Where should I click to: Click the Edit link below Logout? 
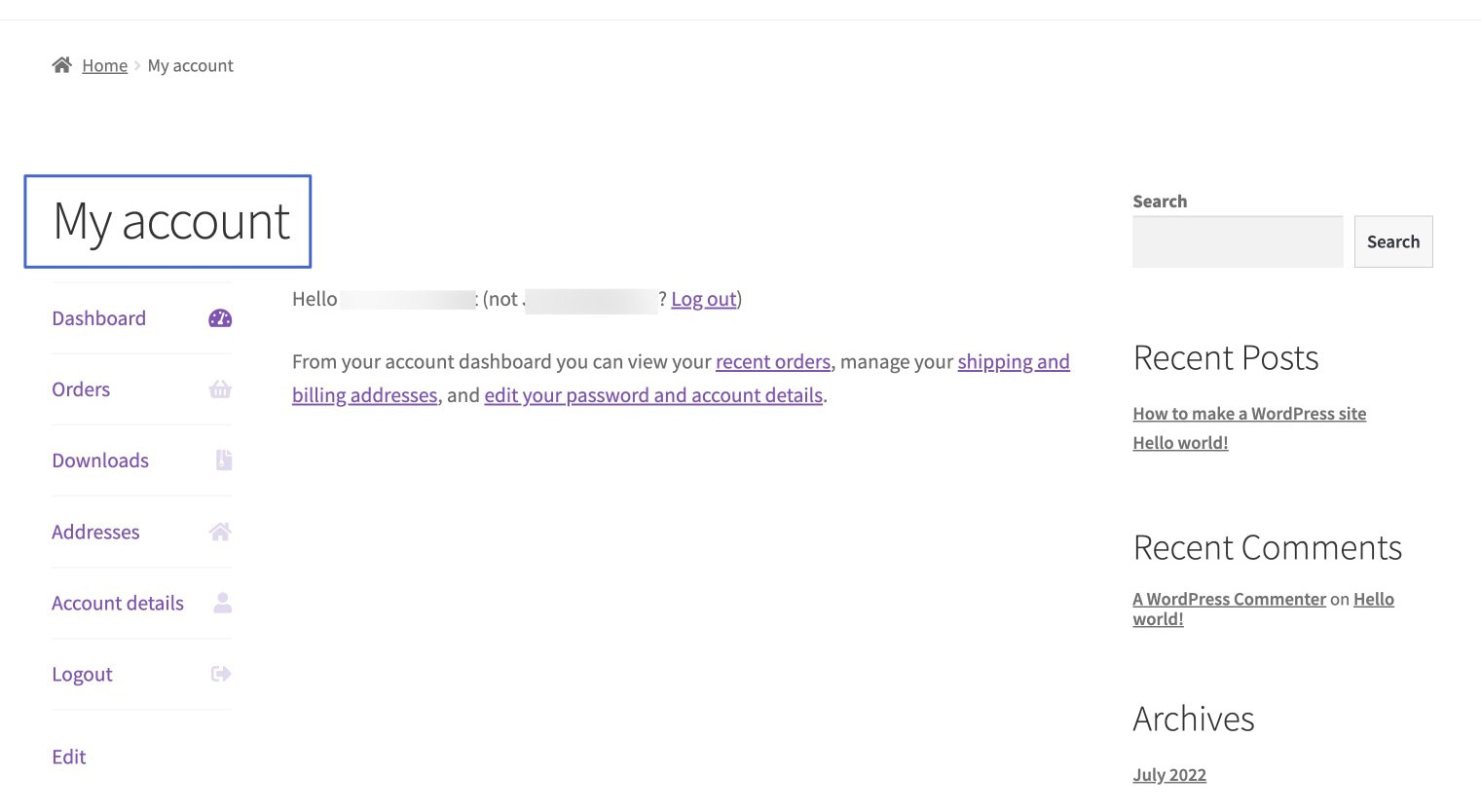pyautogui.click(x=68, y=756)
